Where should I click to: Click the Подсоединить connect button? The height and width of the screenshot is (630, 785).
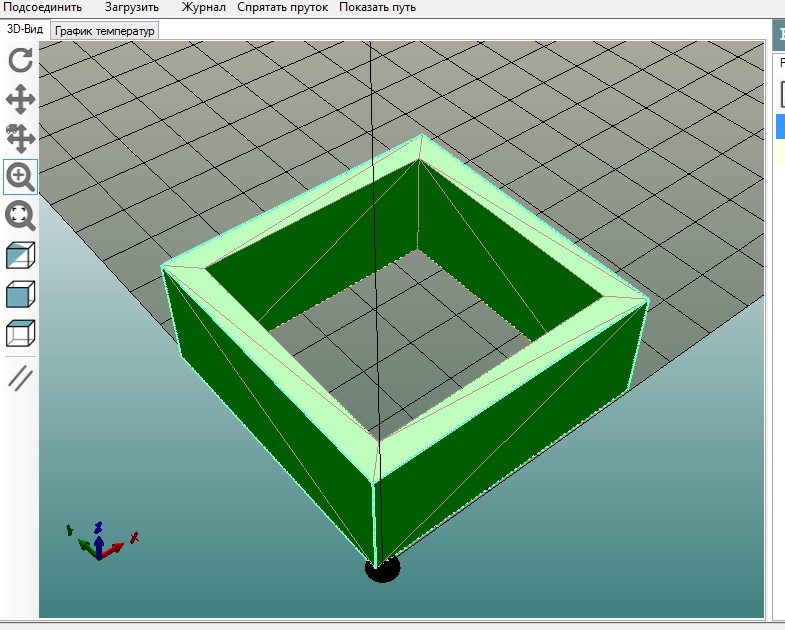coord(43,8)
